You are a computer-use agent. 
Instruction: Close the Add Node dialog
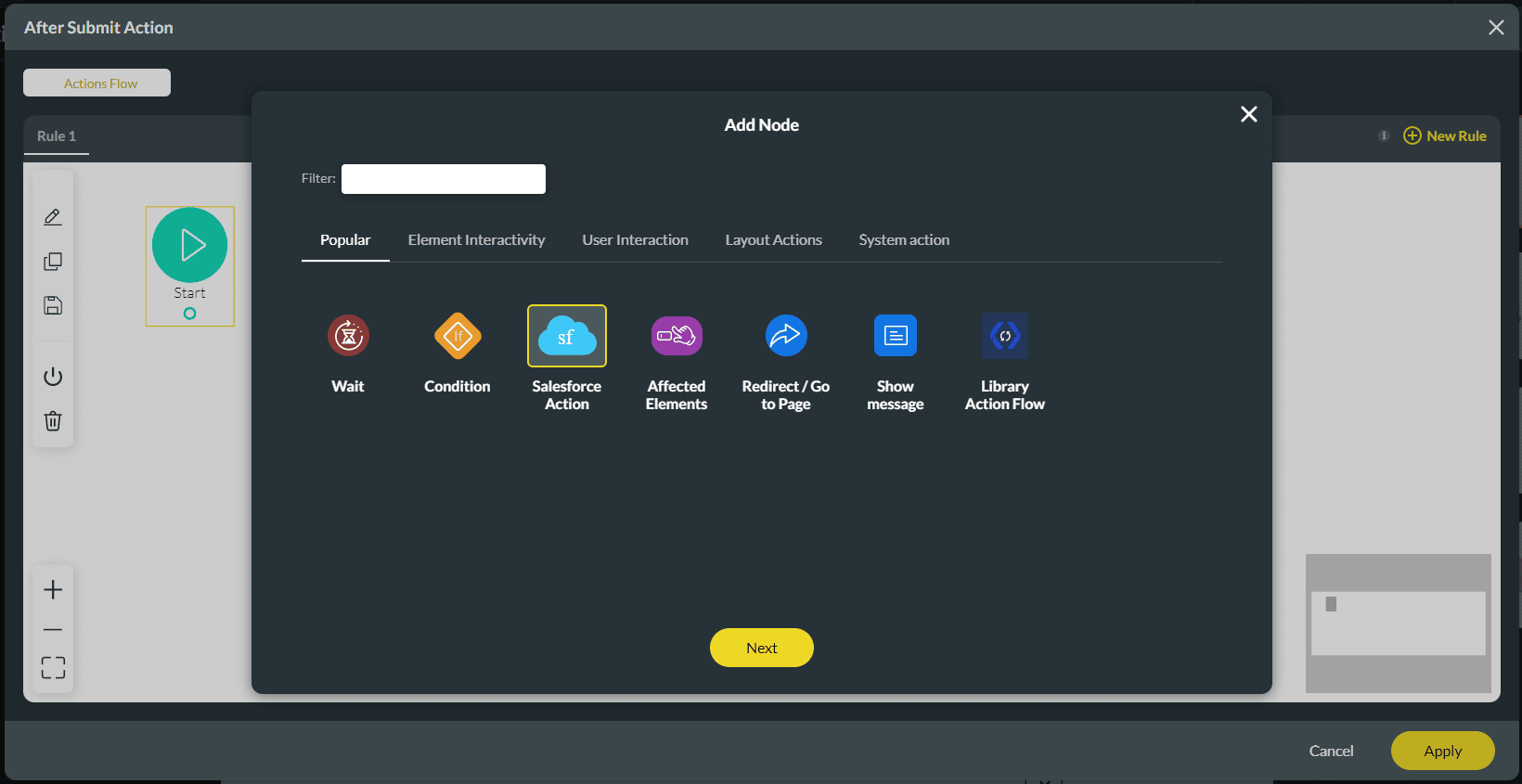pyautogui.click(x=1249, y=114)
